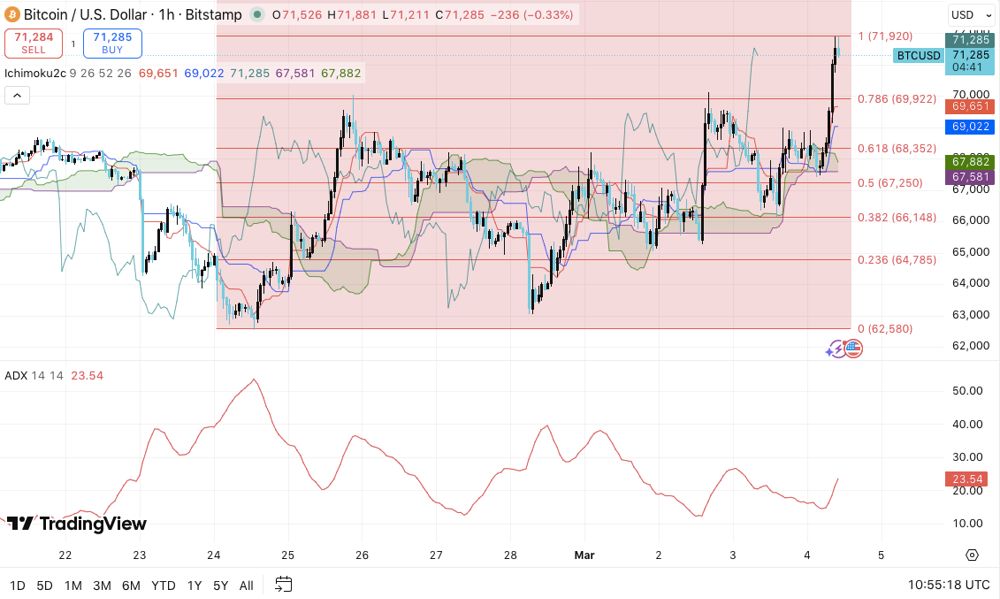Screen dimensions: 1000x599
Task: Click the 71,285 BUY button
Action: pos(112,43)
